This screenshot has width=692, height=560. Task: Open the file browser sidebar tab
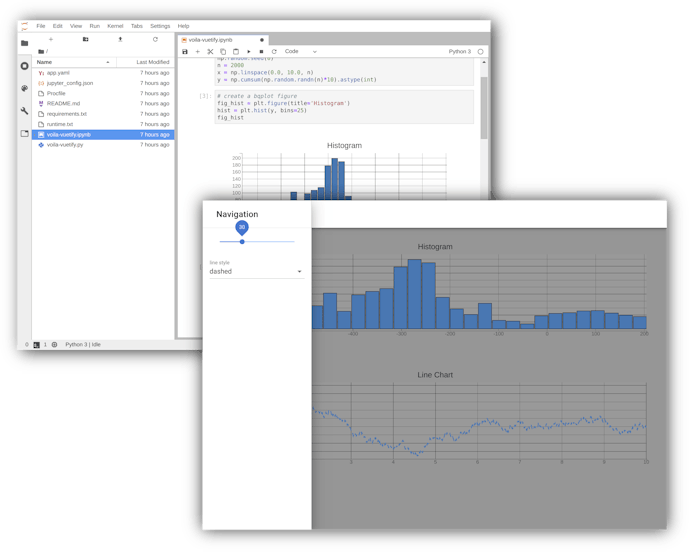(x=25, y=43)
